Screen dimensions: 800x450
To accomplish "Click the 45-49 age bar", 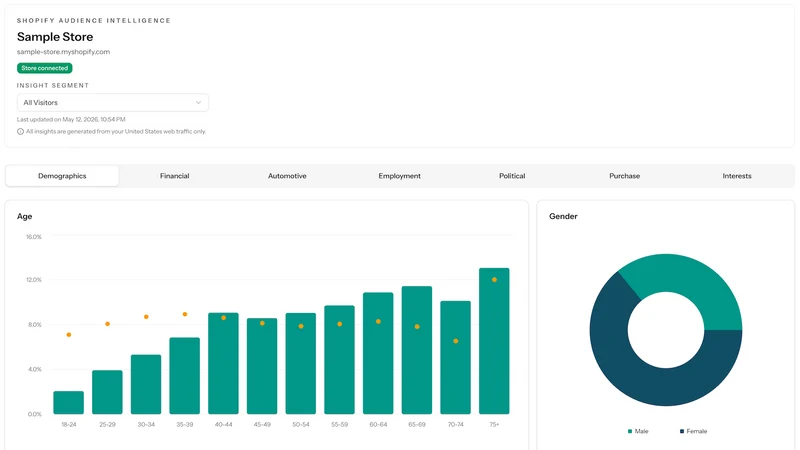I will pos(262,366).
